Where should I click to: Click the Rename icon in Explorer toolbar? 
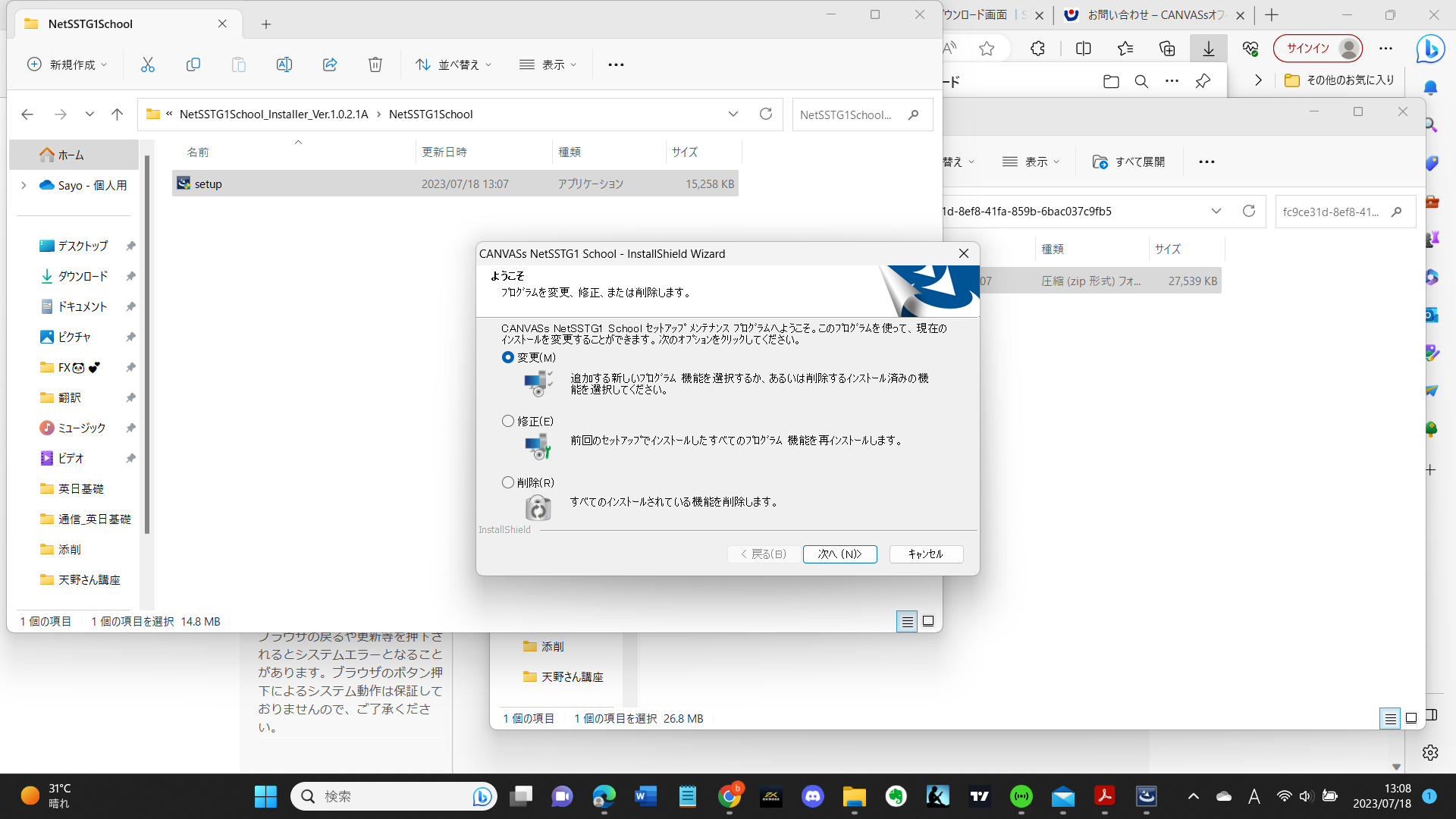[x=284, y=64]
